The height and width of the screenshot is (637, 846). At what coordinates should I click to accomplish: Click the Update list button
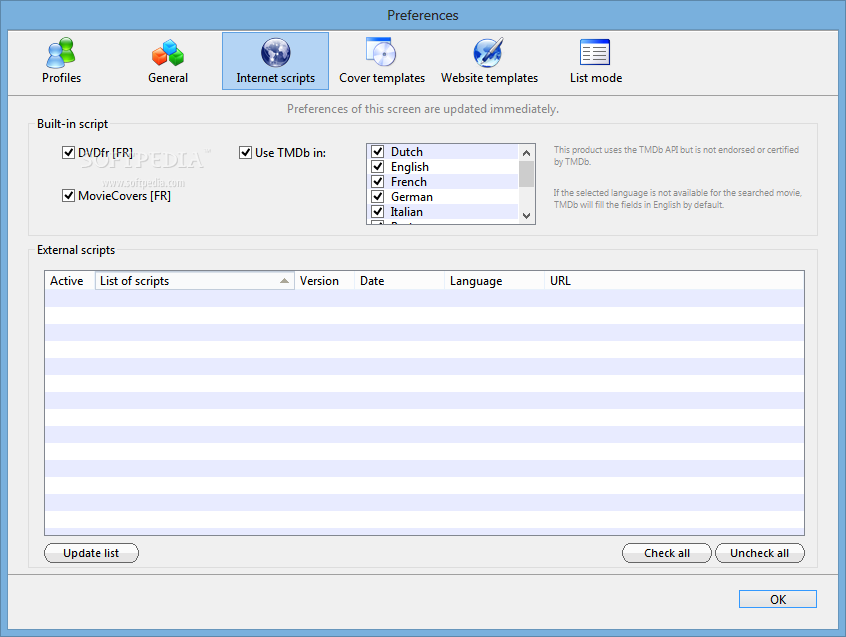(x=91, y=553)
